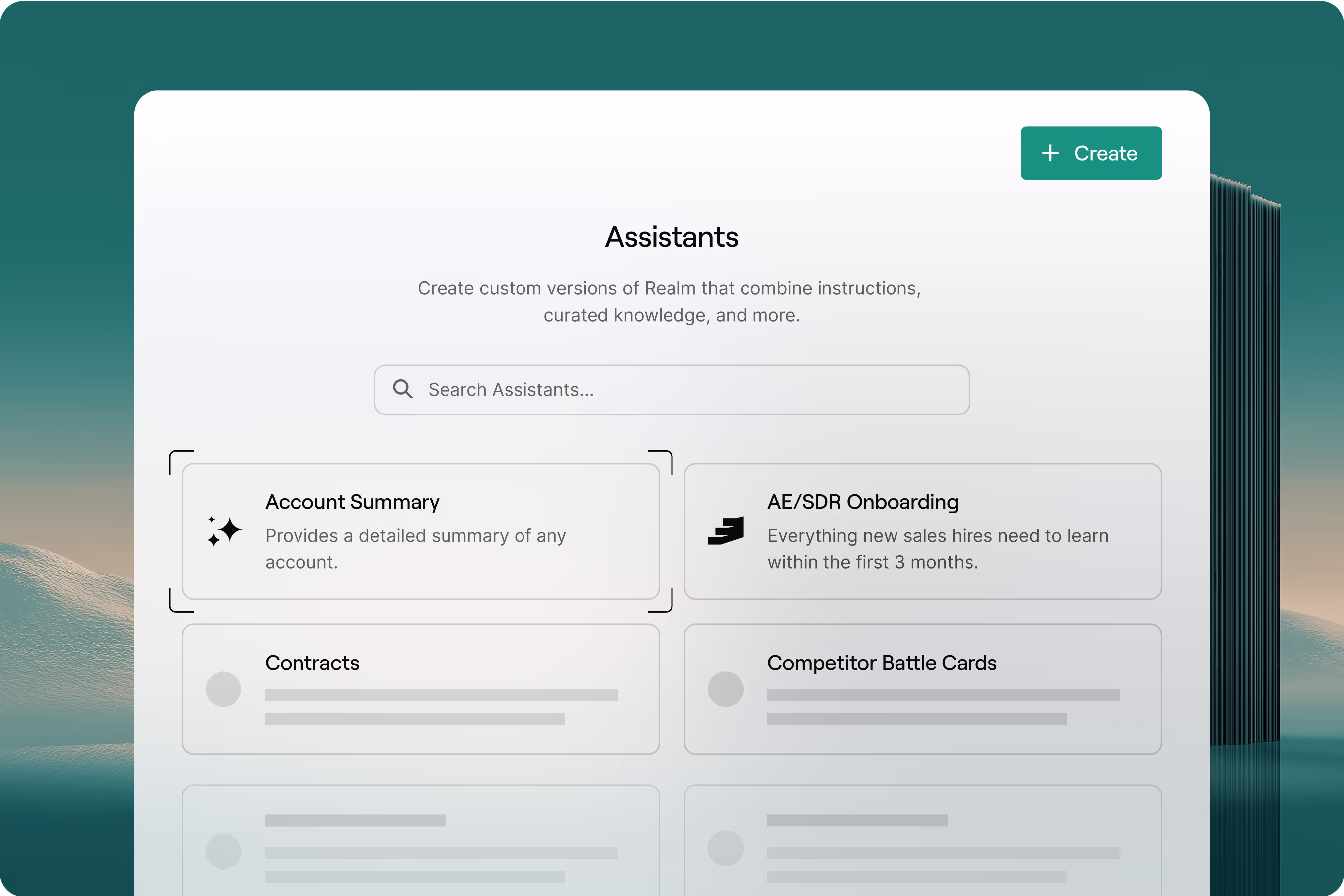
Task: Click the AE/SDR Onboarding title
Action: [863, 502]
